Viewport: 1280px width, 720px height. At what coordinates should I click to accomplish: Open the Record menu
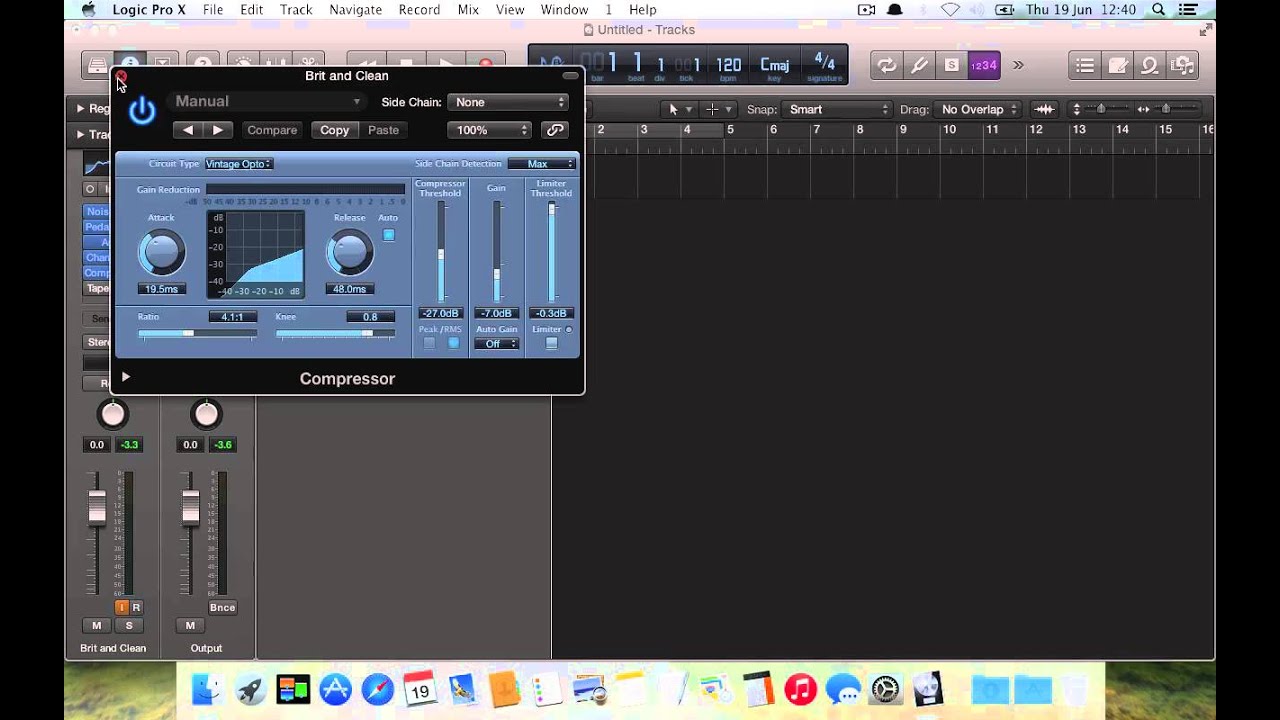click(419, 10)
